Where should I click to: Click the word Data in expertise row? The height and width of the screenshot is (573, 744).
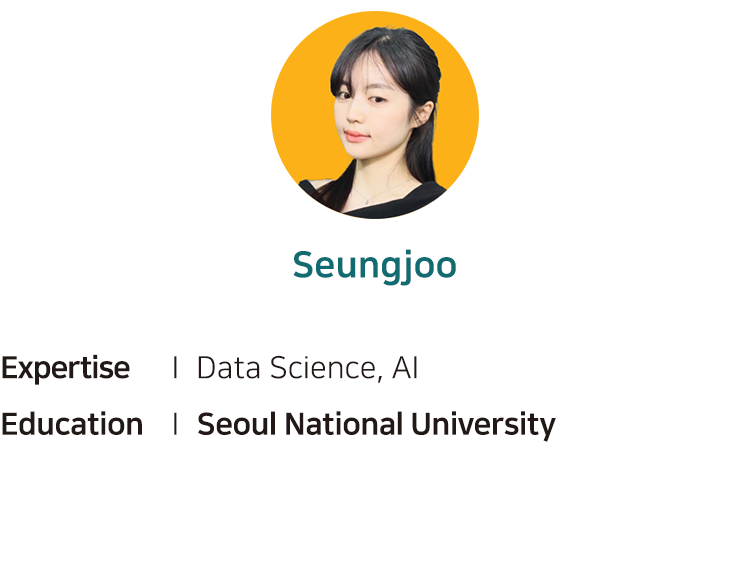click(x=229, y=368)
